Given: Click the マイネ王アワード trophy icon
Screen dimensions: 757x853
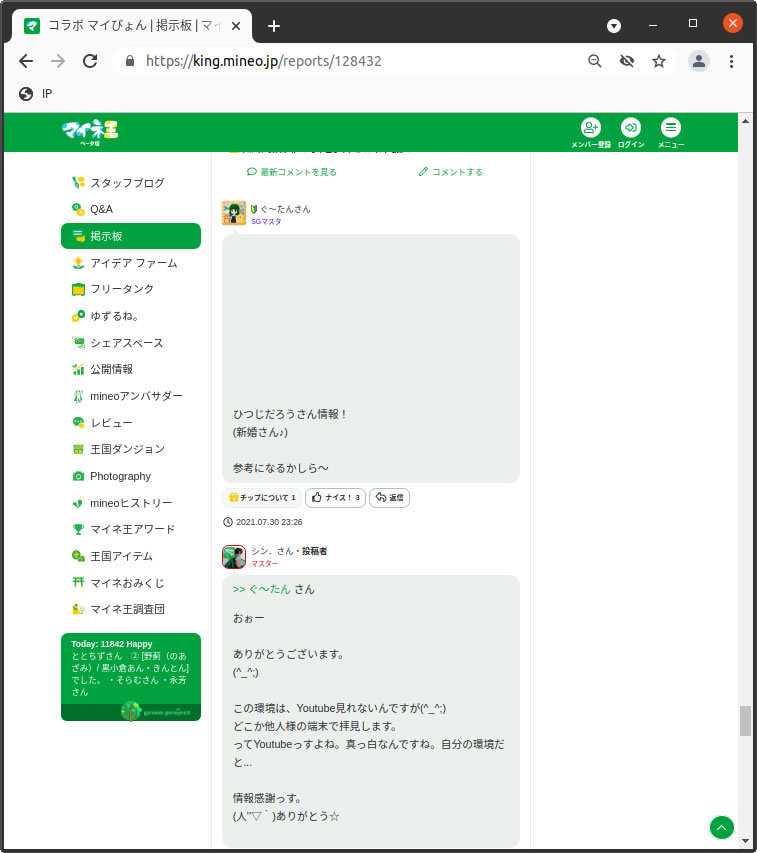Looking at the screenshot, I should pyautogui.click(x=78, y=529).
